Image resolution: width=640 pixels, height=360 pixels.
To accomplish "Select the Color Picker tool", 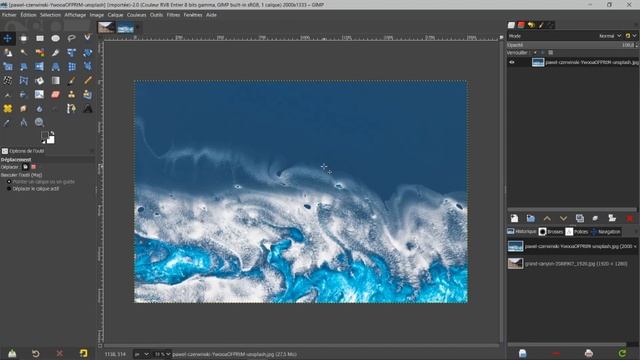I will [x=7, y=122].
